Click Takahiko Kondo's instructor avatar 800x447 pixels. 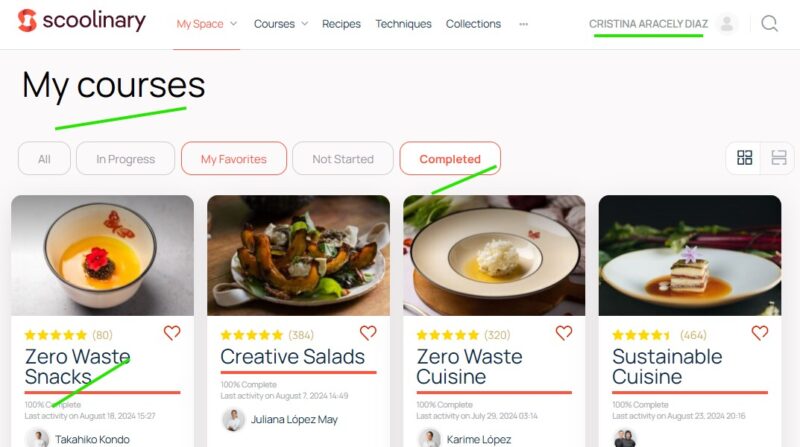pos(37,439)
